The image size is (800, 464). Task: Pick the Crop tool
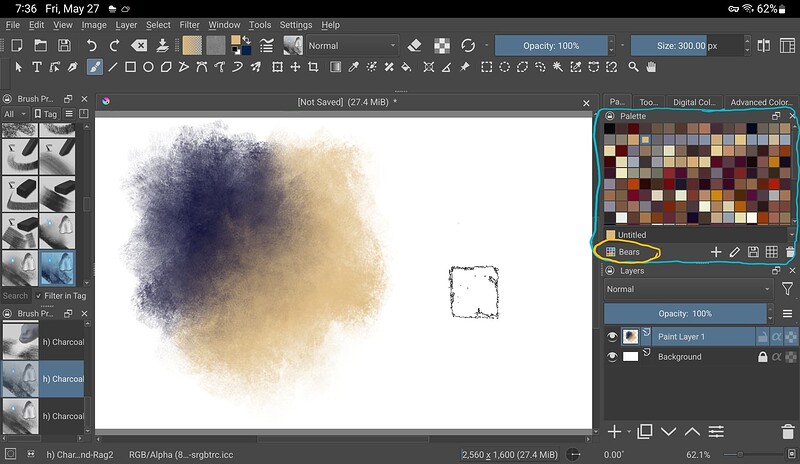click(x=313, y=67)
